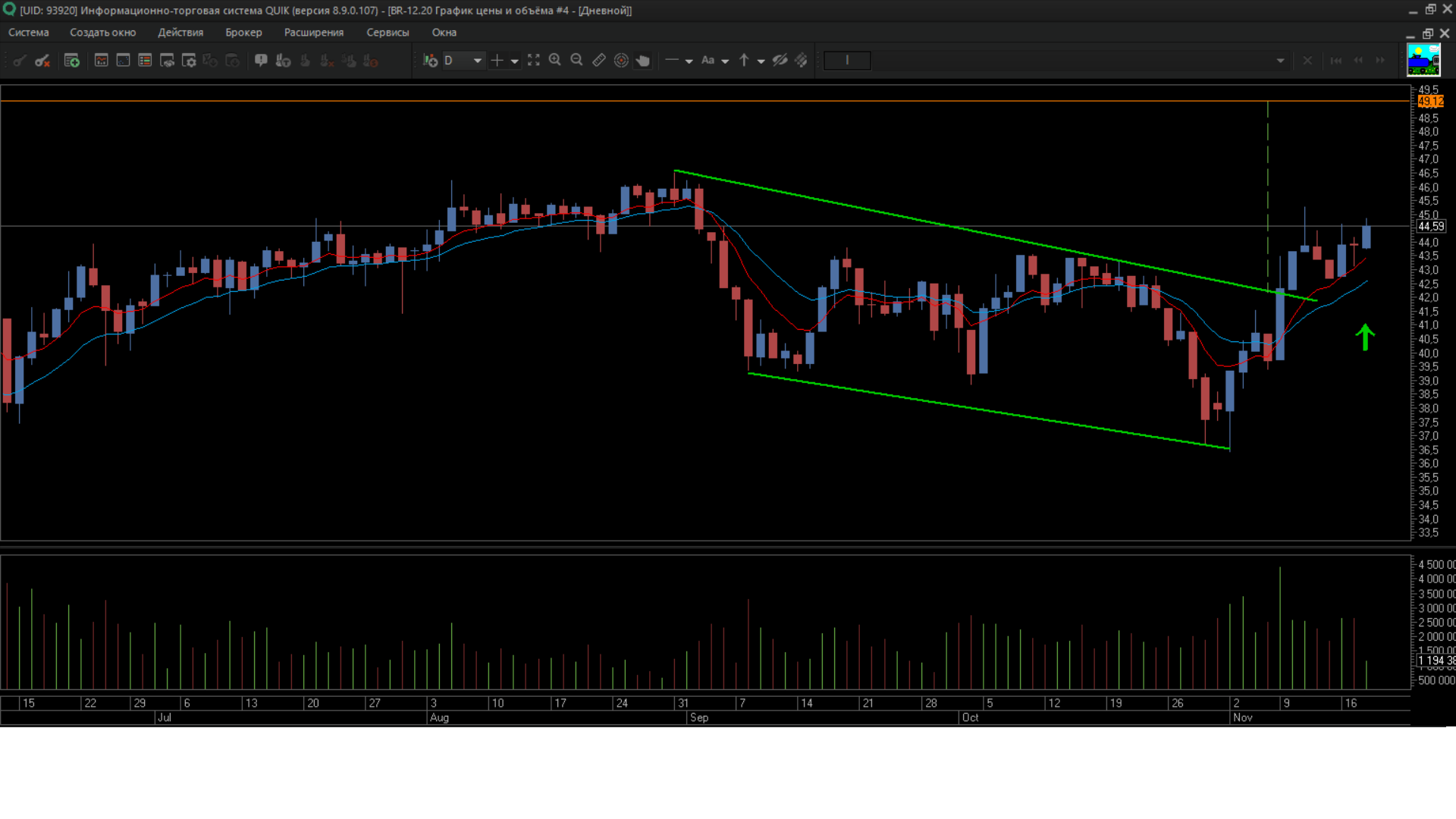Click the fit-to-screen expand arrows icon
Viewport: 1456px width, 819px height.
coord(534,61)
